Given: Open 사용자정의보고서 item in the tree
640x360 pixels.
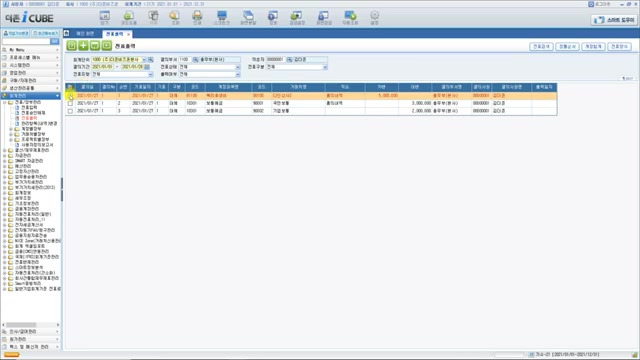Looking at the screenshot, I should coord(37,145).
